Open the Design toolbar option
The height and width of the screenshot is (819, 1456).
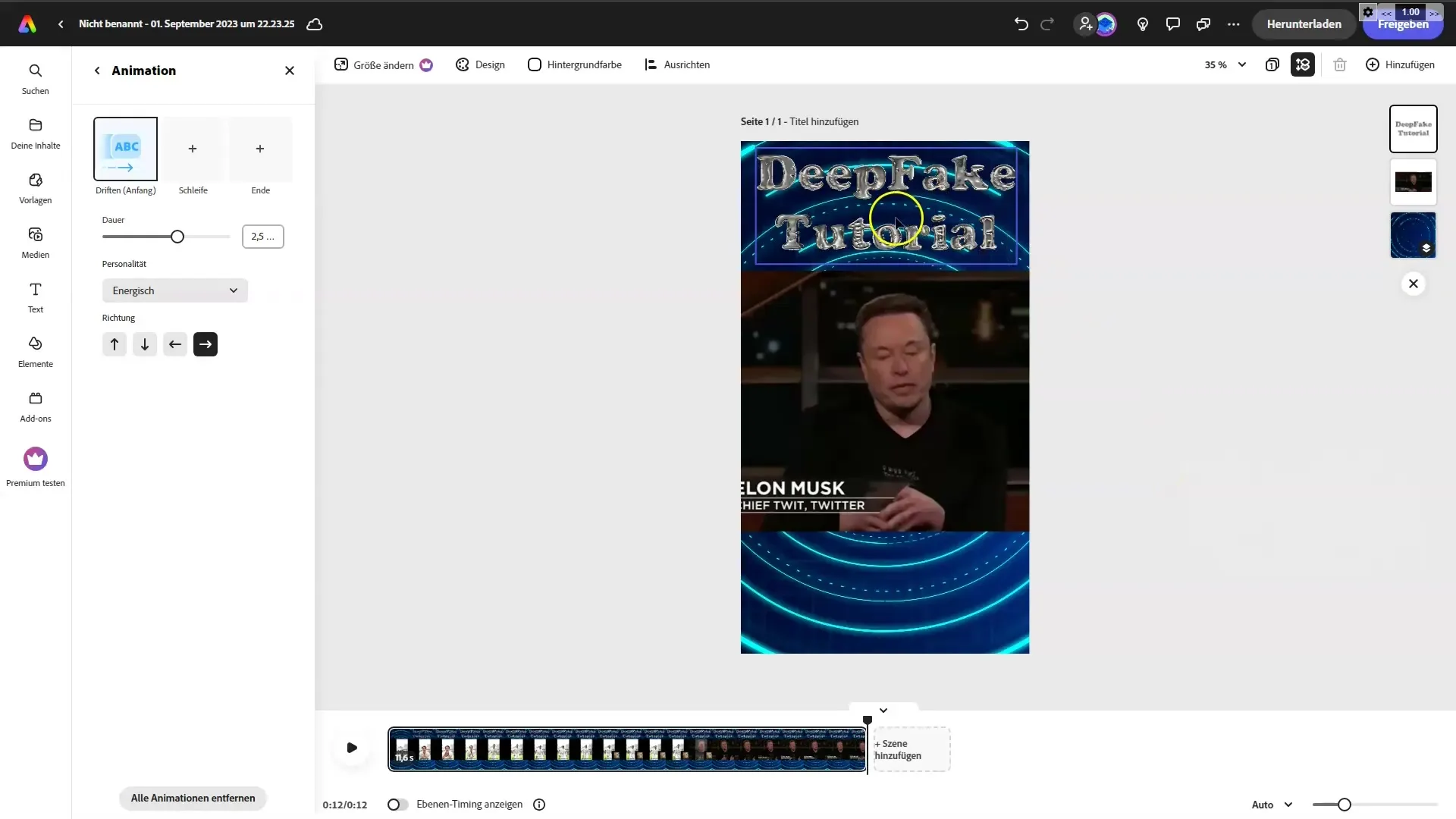tap(480, 65)
